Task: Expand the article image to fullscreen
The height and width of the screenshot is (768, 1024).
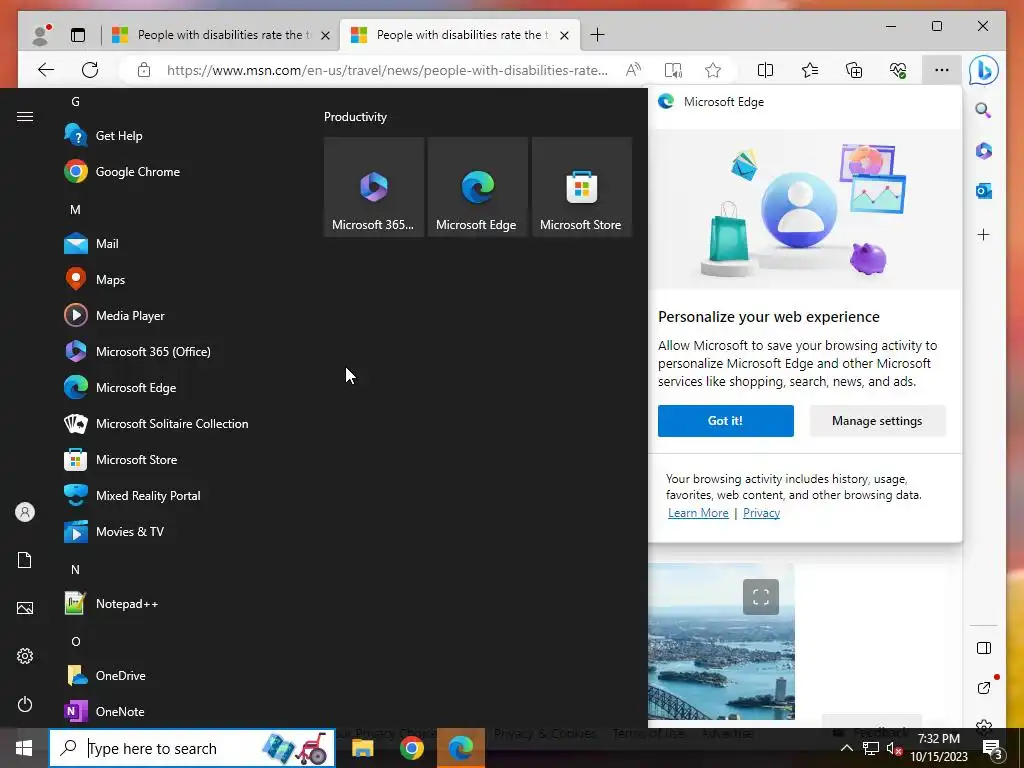Action: click(761, 597)
